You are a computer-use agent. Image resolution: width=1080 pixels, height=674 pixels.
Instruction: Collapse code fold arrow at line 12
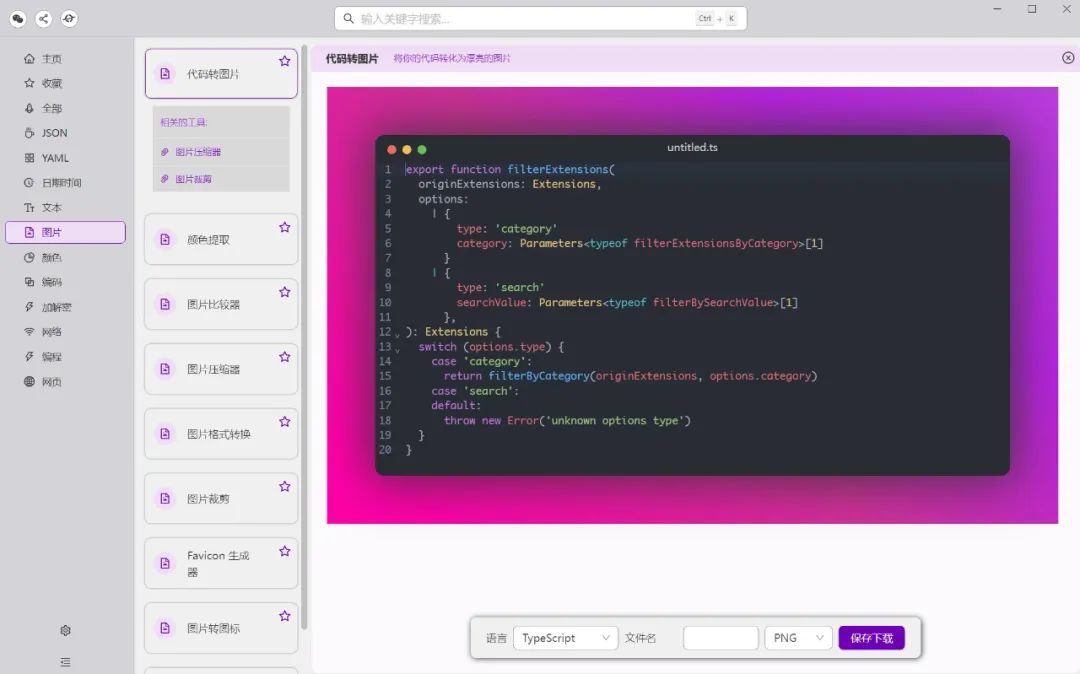pyautogui.click(x=397, y=335)
